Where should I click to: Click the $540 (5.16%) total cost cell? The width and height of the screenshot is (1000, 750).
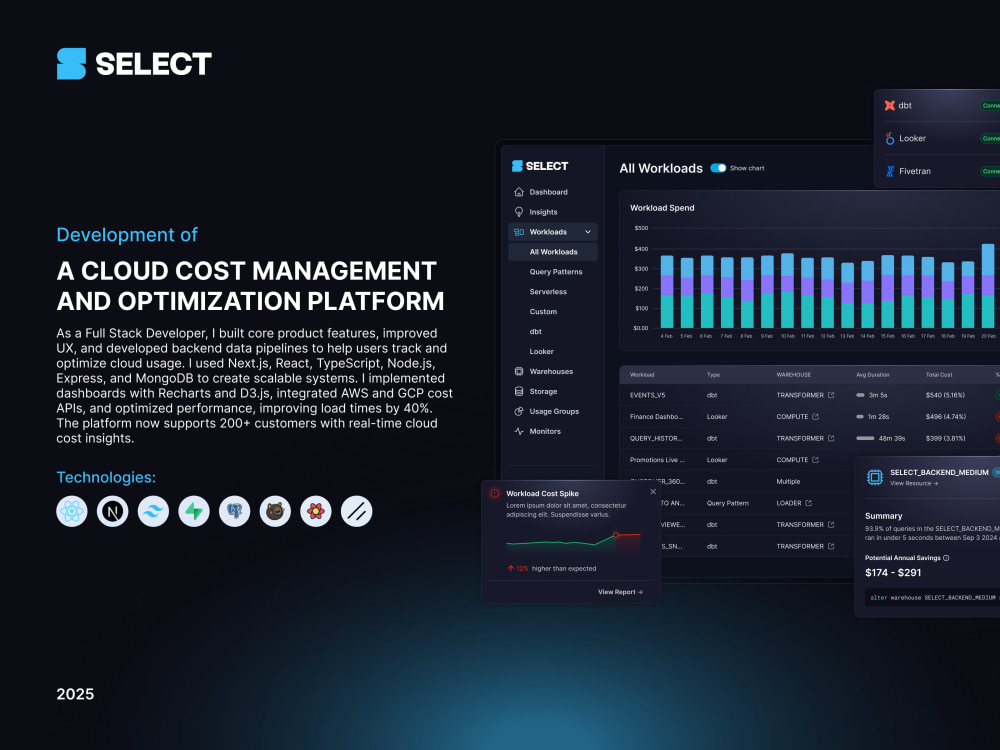(x=945, y=395)
